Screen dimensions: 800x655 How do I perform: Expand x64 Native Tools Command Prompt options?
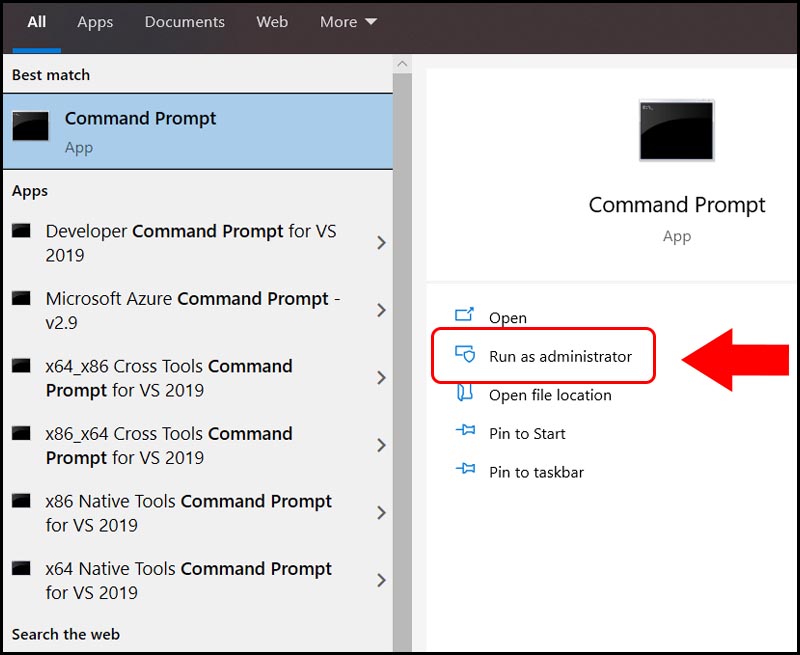point(381,580)
